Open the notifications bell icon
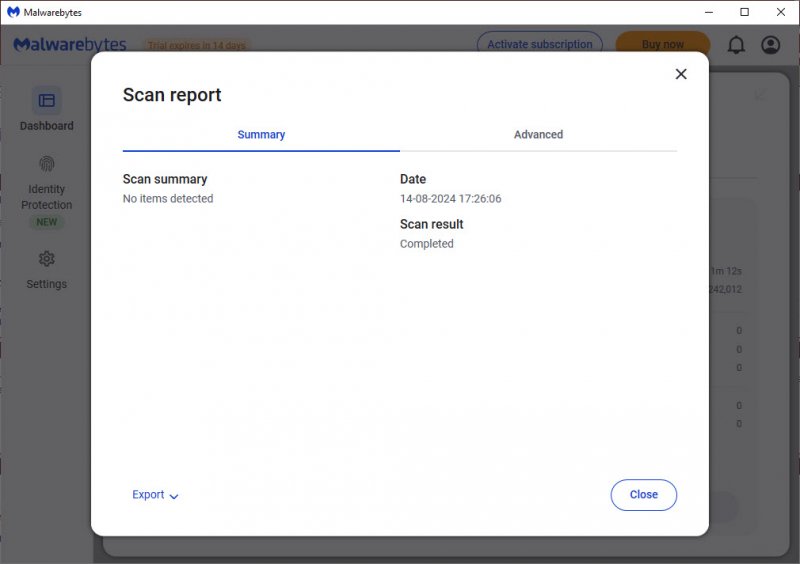This screenshot has width=800, height=564. (736, 45)
